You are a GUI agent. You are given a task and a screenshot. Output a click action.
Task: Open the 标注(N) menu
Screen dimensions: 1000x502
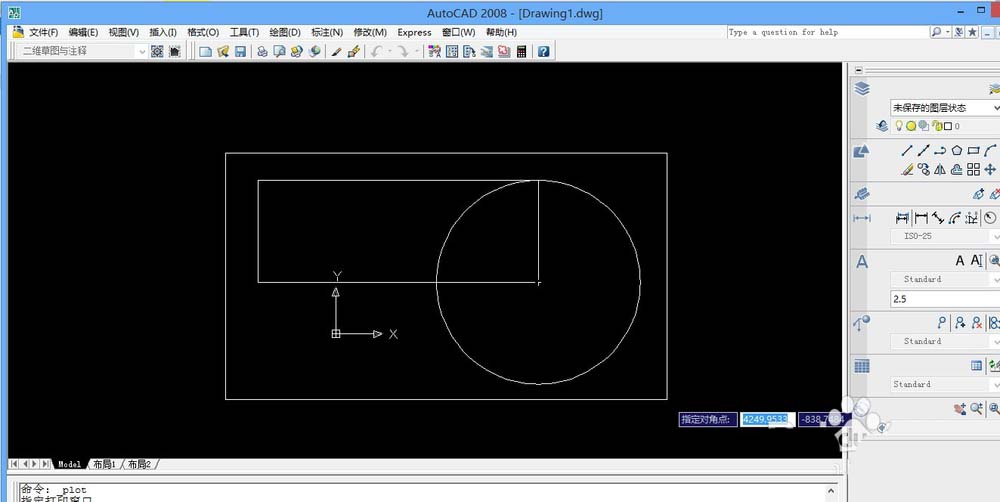pos(327,32)
